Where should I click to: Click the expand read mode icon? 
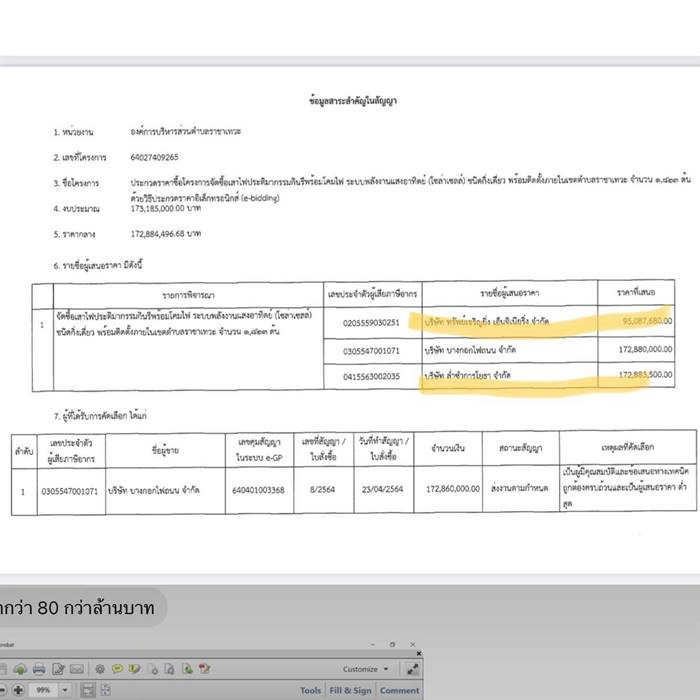[x=411, y=669]
